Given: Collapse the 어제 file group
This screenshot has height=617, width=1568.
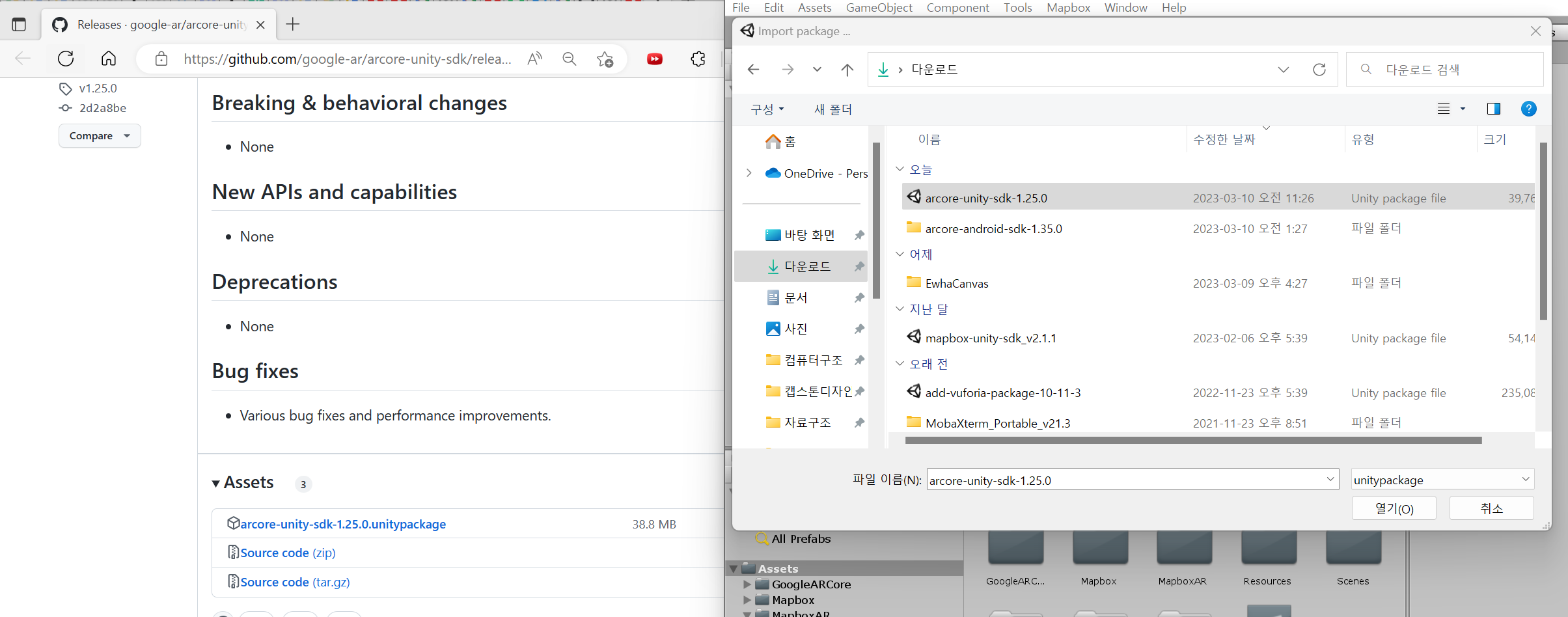Looking at the screenshot, I should pos(900,254).
